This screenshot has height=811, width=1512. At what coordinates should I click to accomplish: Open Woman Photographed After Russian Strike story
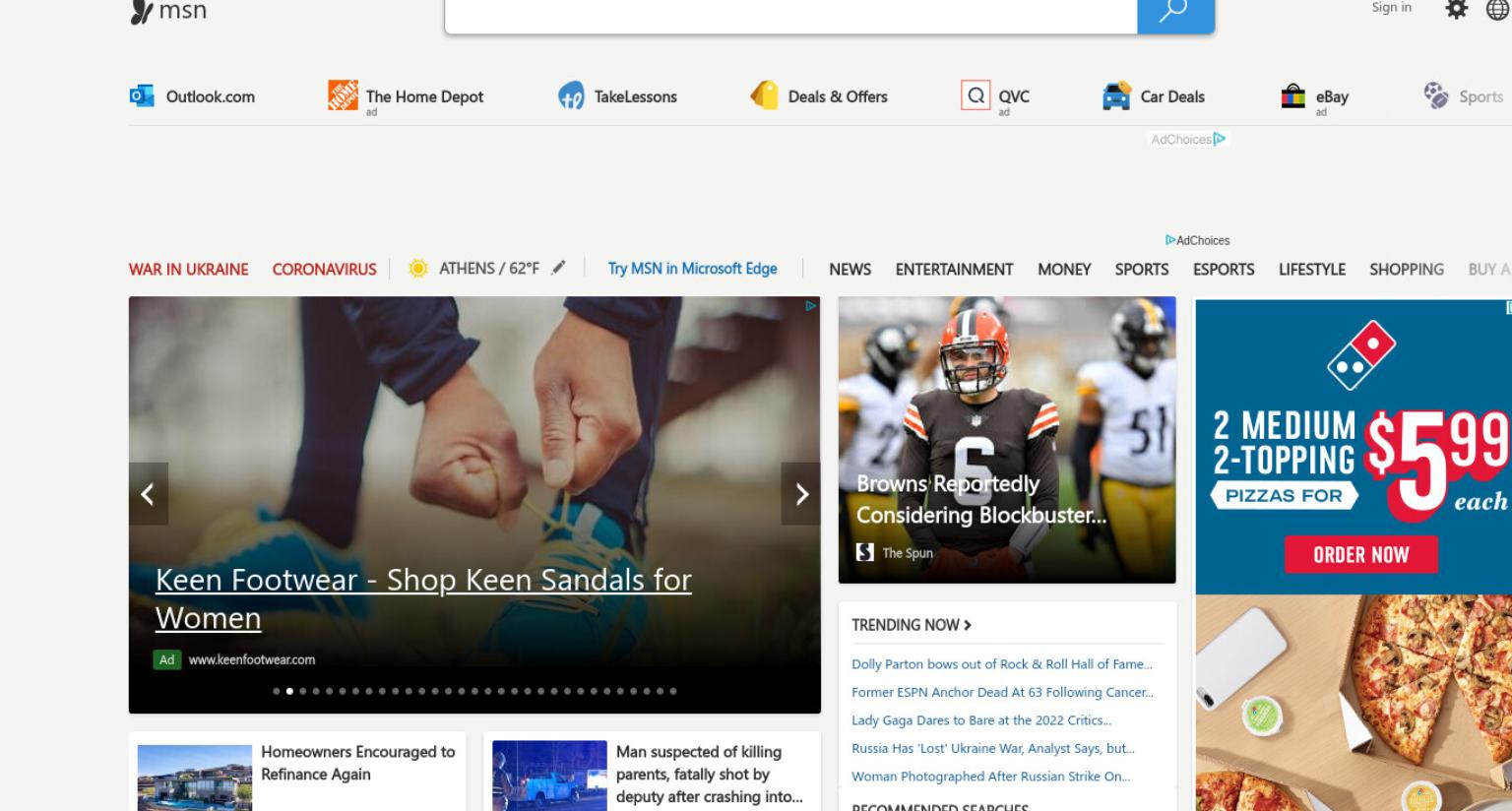click(990, 777)
